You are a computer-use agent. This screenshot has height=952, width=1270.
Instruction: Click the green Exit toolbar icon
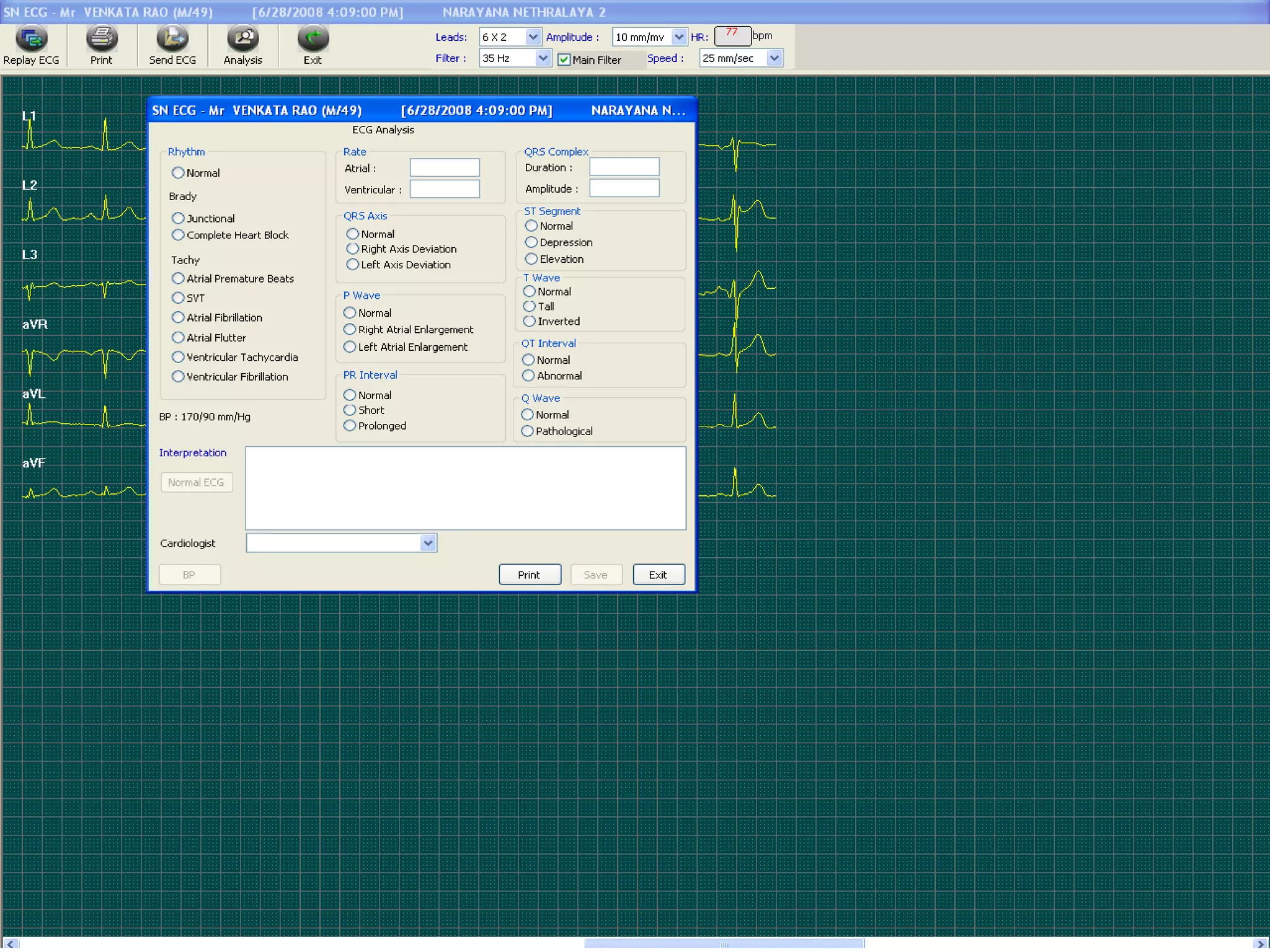coord(313,40)
